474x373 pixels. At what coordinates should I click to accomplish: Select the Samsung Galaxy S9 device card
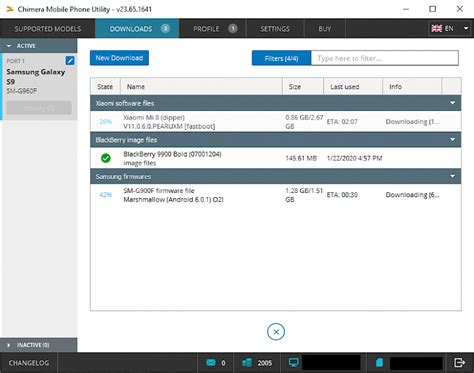click(39, 87)
